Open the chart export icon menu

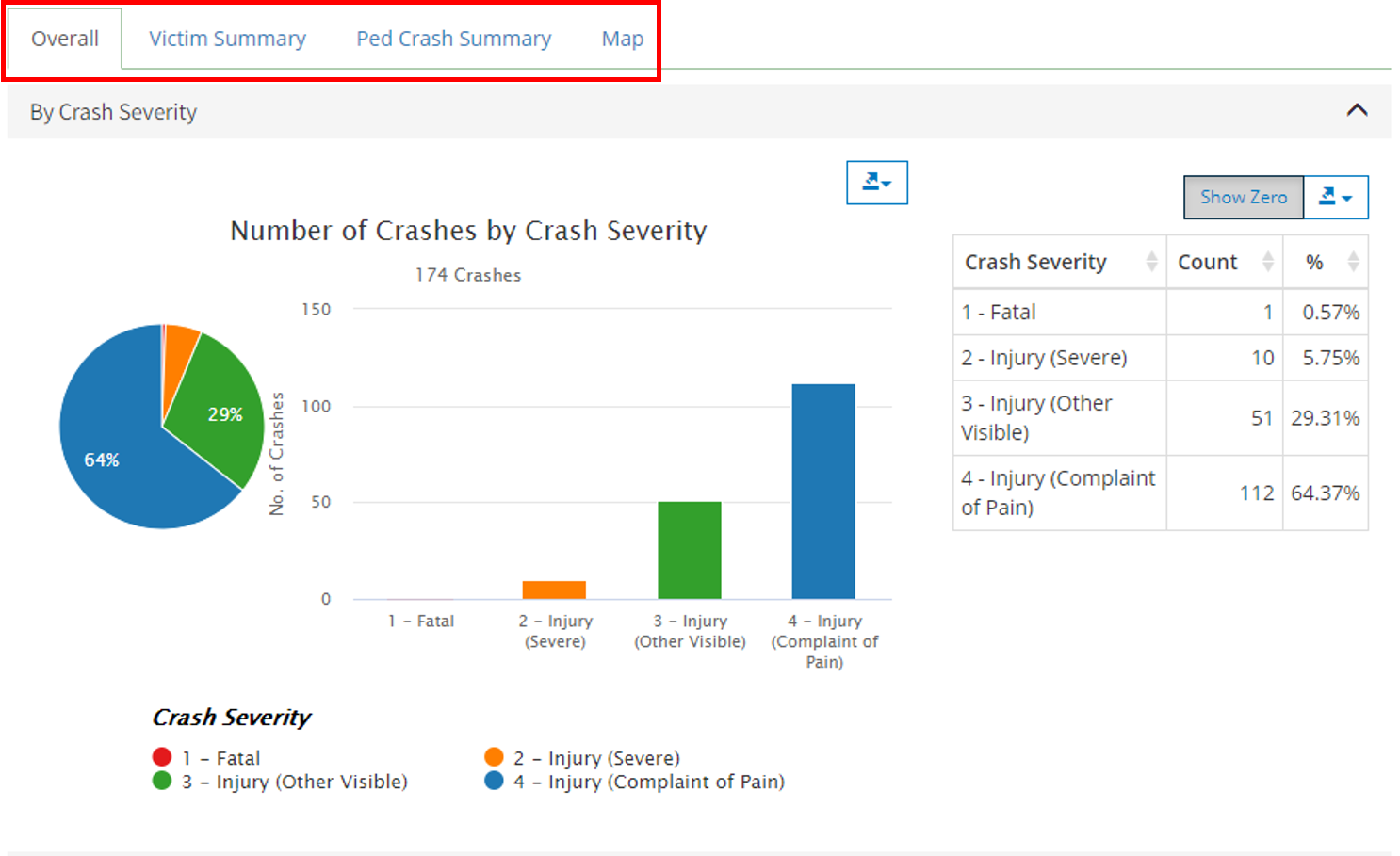[876, 183]
